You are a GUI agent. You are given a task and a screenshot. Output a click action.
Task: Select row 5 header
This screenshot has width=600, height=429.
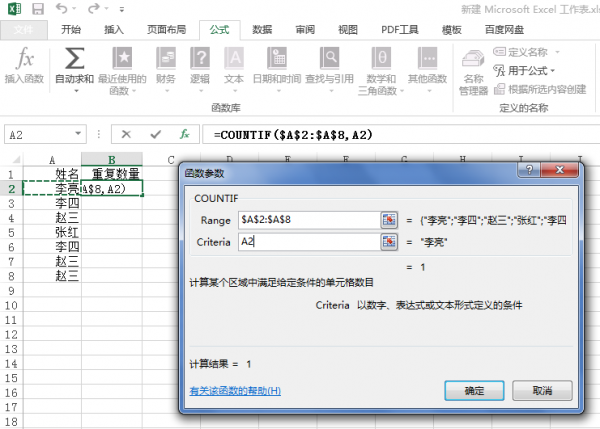(11, 233)
